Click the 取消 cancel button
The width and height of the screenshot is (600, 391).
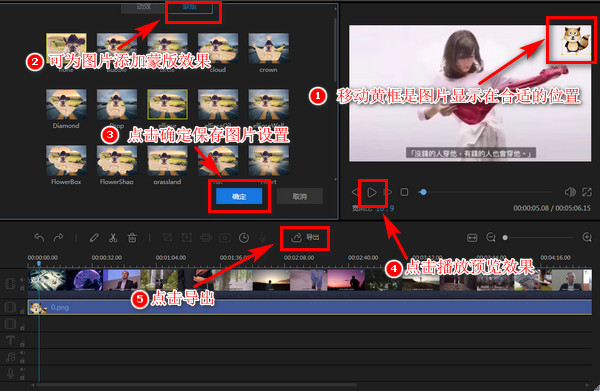tap(300, 196)
